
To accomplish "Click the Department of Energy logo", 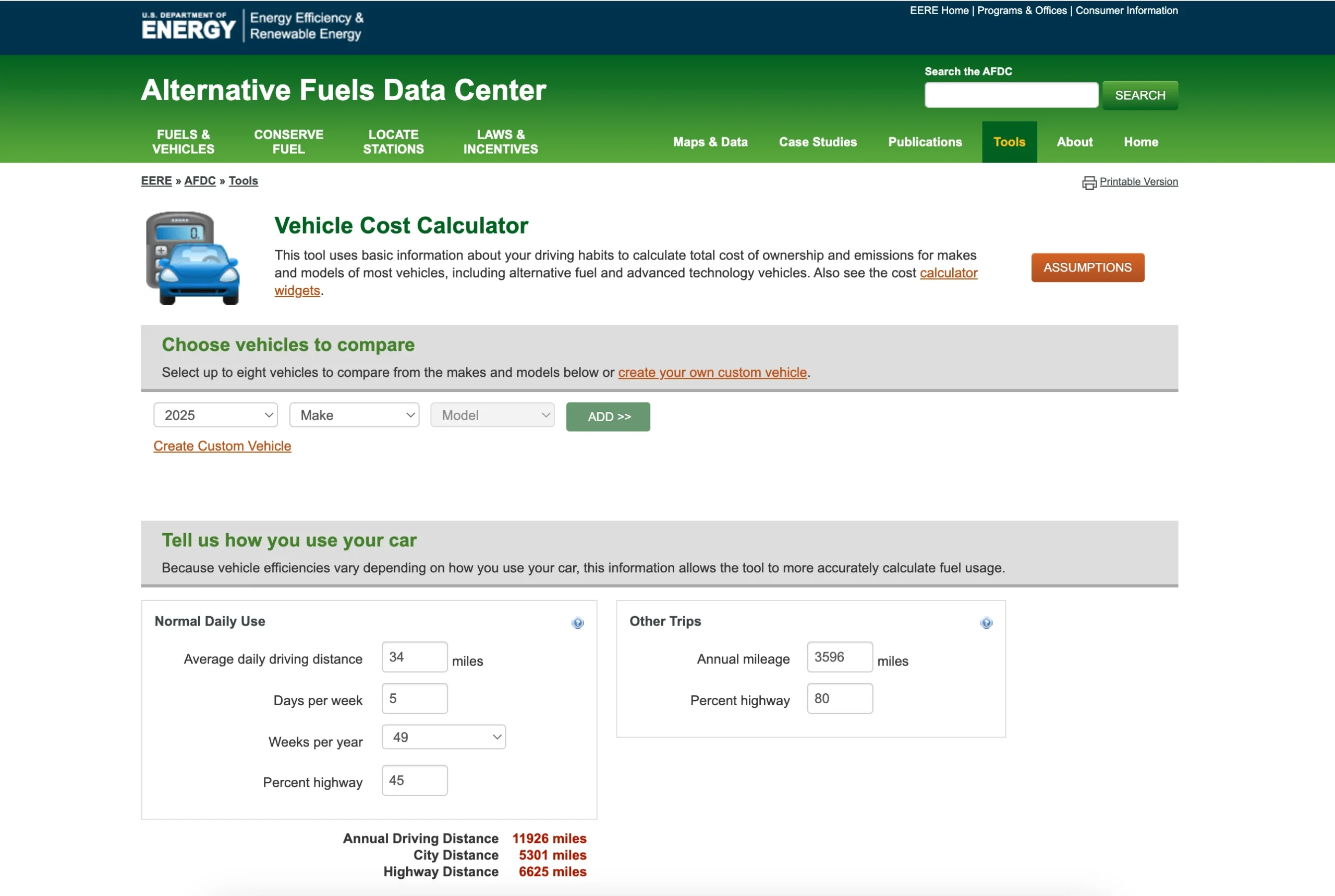I will pos(188,26).
